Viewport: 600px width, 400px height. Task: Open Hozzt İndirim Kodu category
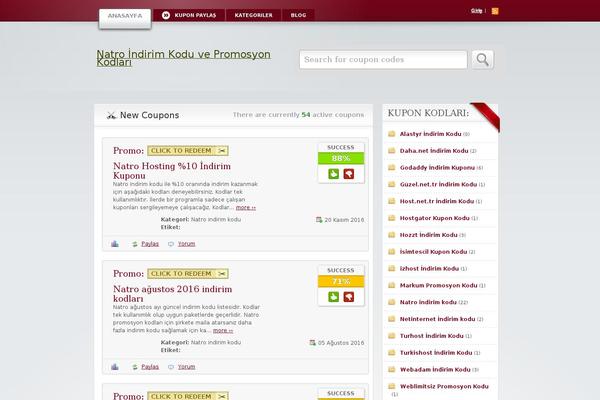(x=429, y=235)
